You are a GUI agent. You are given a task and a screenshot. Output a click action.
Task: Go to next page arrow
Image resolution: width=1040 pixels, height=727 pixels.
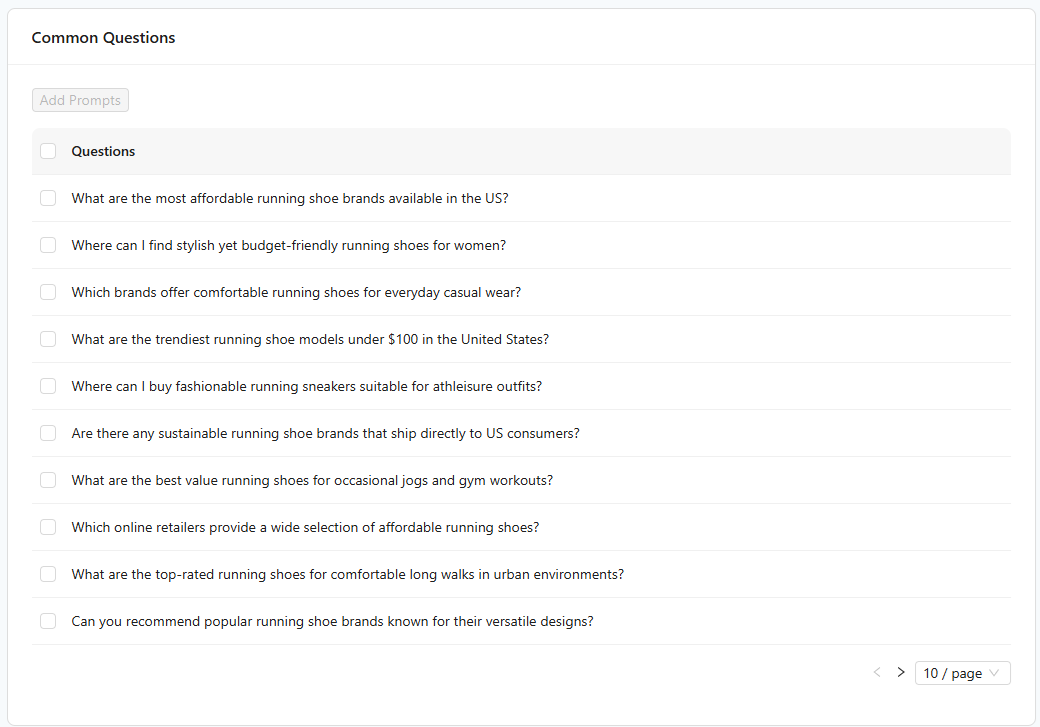coord(901,673)
